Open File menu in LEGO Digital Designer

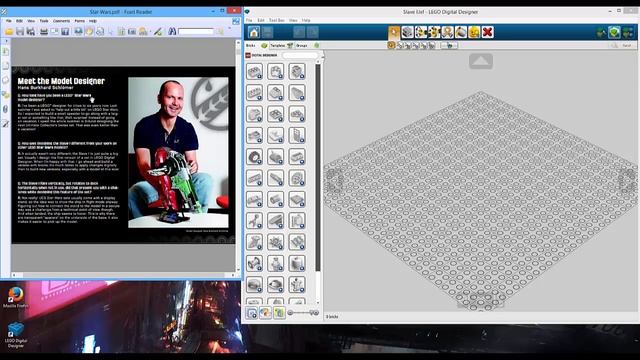(x=249, y=20)
